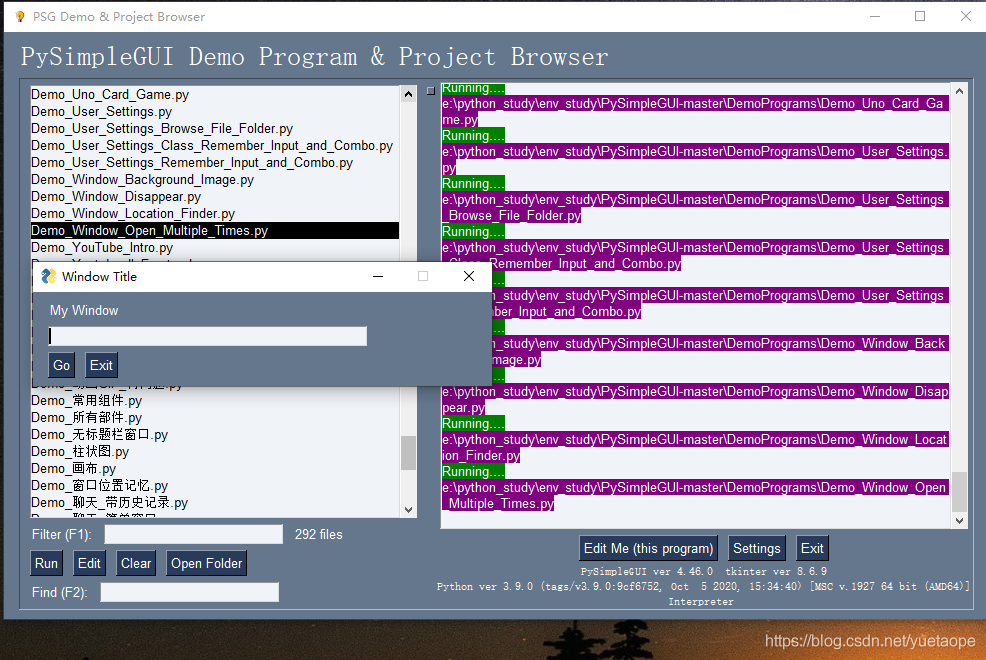Screen dimensions: 986x660
Task: Focus the Find (F2) input field
Action: click(x=190, y=592)
